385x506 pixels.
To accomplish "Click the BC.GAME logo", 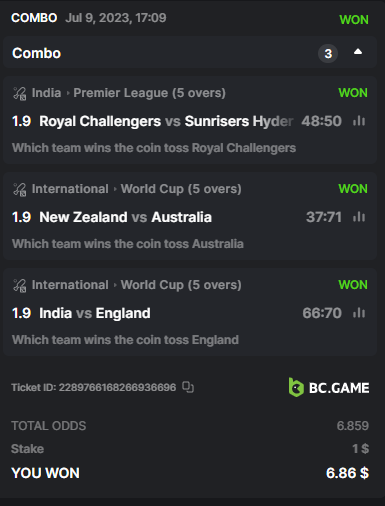I will tap(329, 387).
